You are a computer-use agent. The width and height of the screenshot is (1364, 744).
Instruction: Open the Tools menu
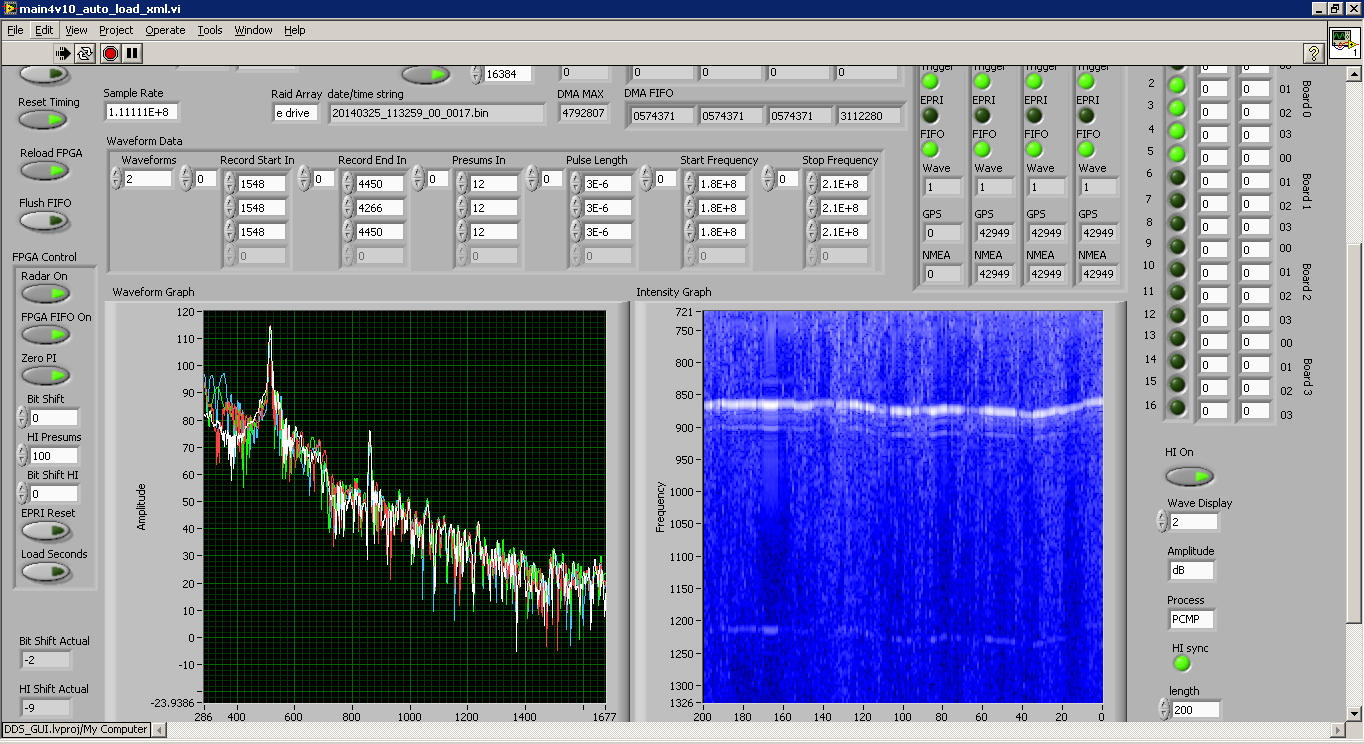click(210, 30)
